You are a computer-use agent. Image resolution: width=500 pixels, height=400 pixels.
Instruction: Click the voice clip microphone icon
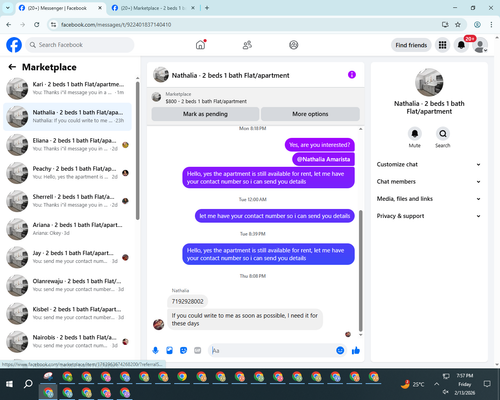coord(155,350)
